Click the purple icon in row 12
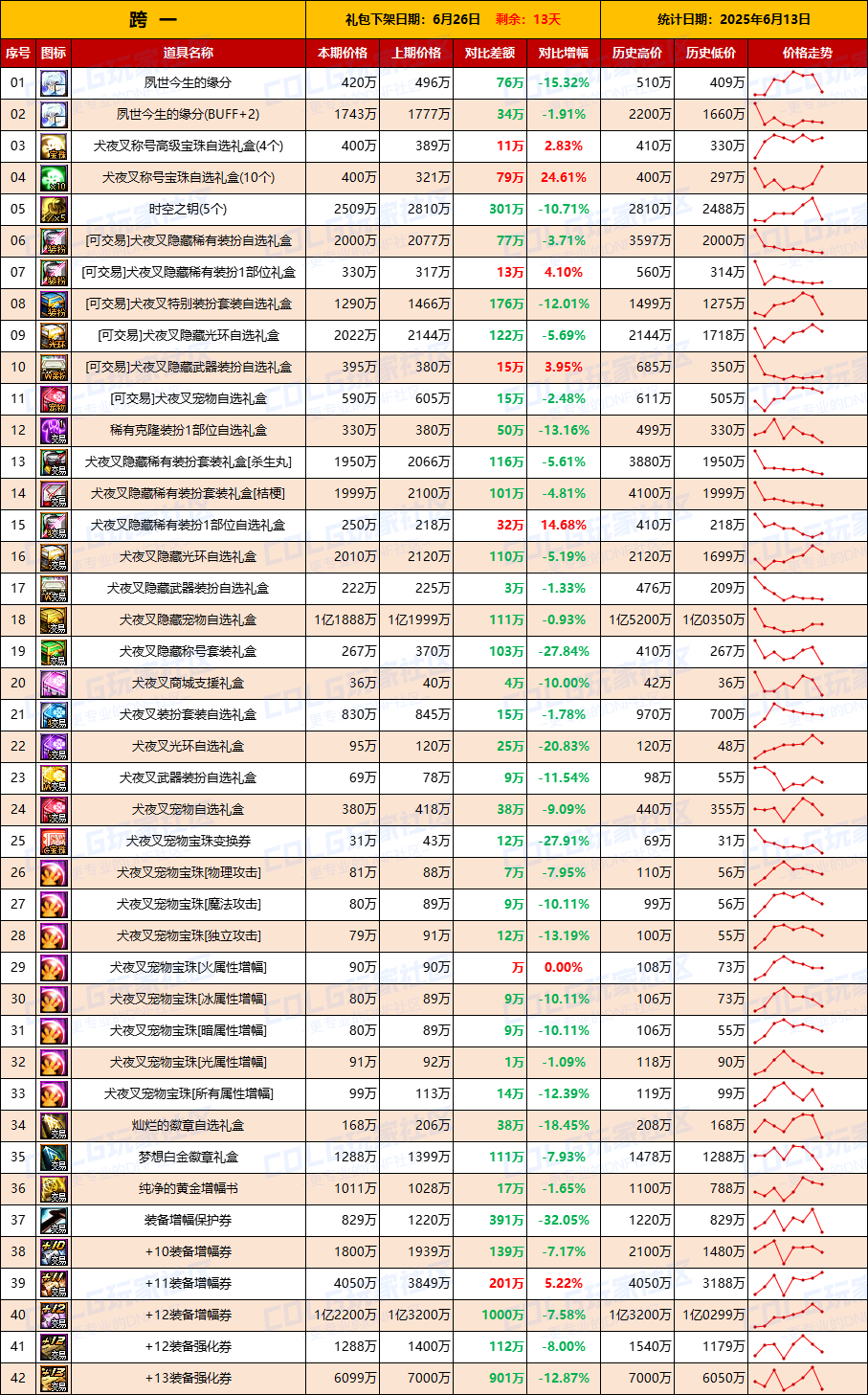Screen dimensions: 868x1395 point(54,430)
